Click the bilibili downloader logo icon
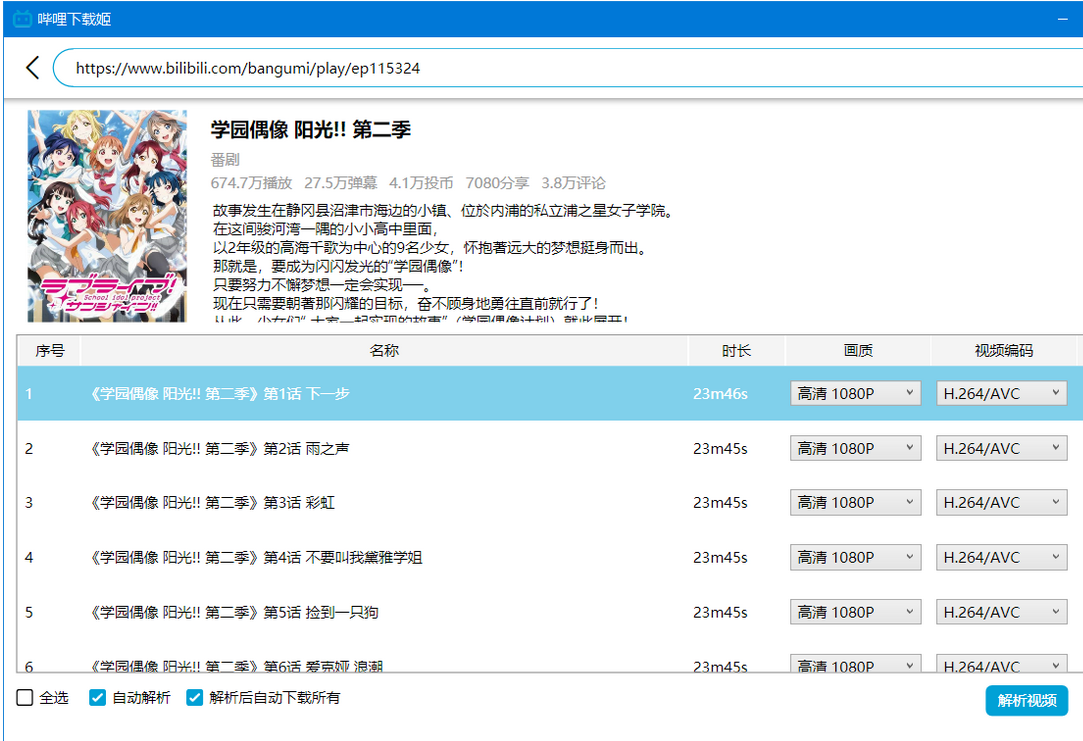The height and width of the screenshot is (741, 1083). (x=23, y=19)
